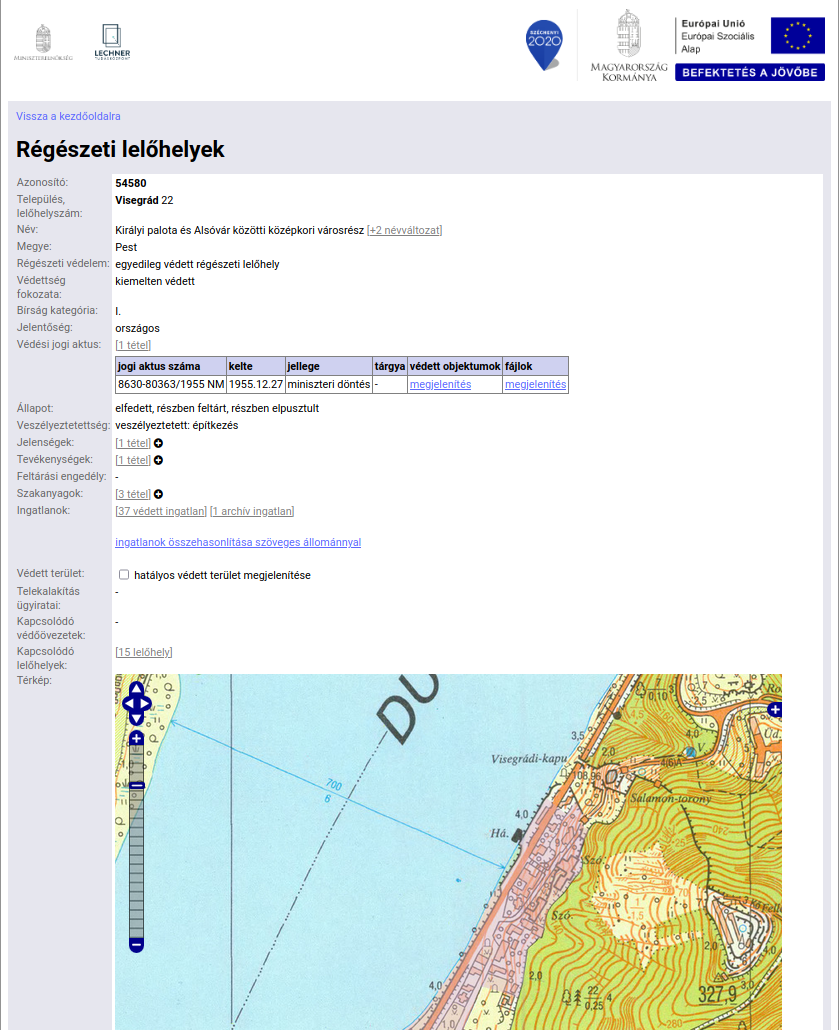Click the miniszteri döntés cell
Screen dimensions: 839x1030
click(x=329, y=384)
